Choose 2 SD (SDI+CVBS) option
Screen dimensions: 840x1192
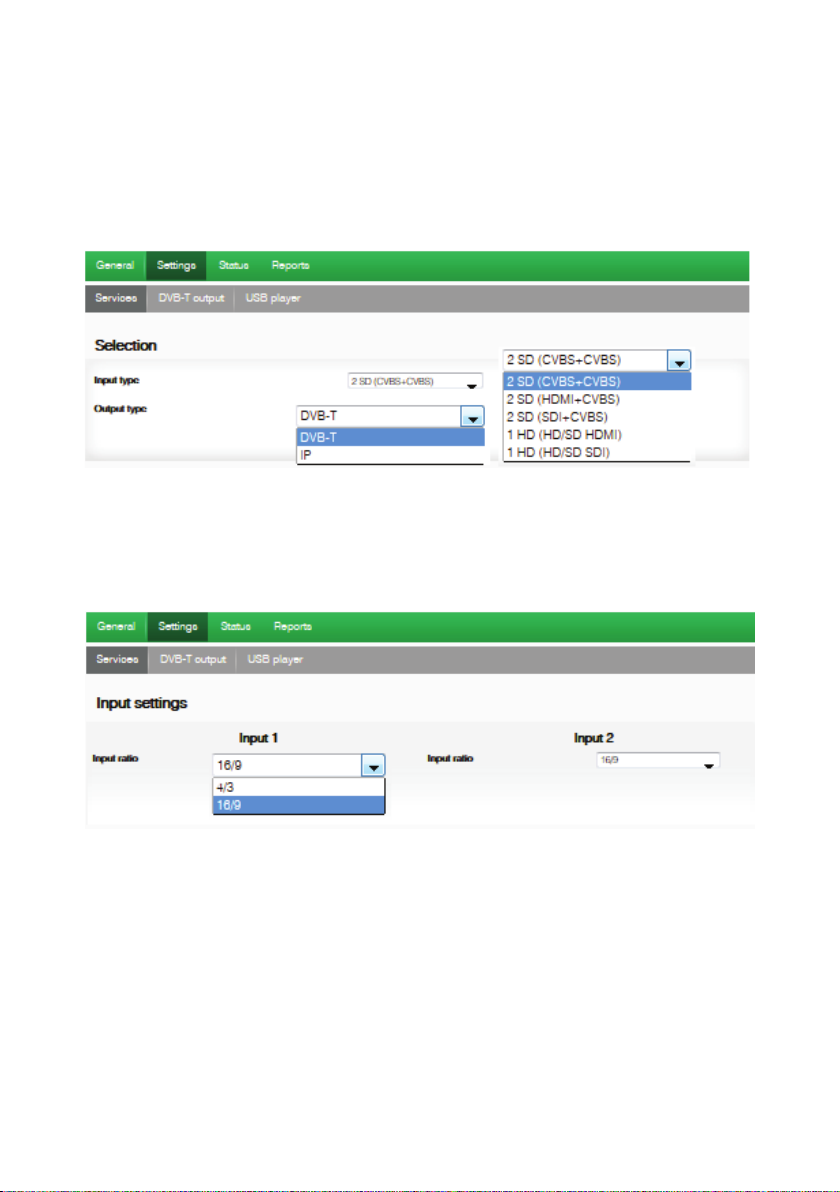597,417
